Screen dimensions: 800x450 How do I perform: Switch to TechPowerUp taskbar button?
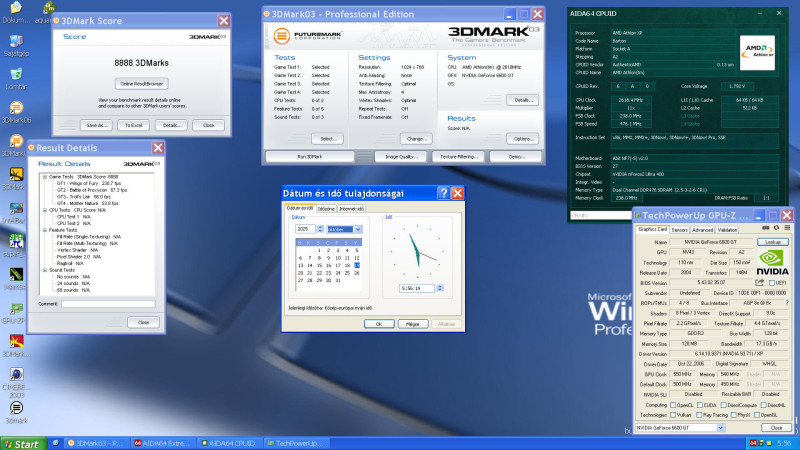pyautogui.click(x=298, y=443)
